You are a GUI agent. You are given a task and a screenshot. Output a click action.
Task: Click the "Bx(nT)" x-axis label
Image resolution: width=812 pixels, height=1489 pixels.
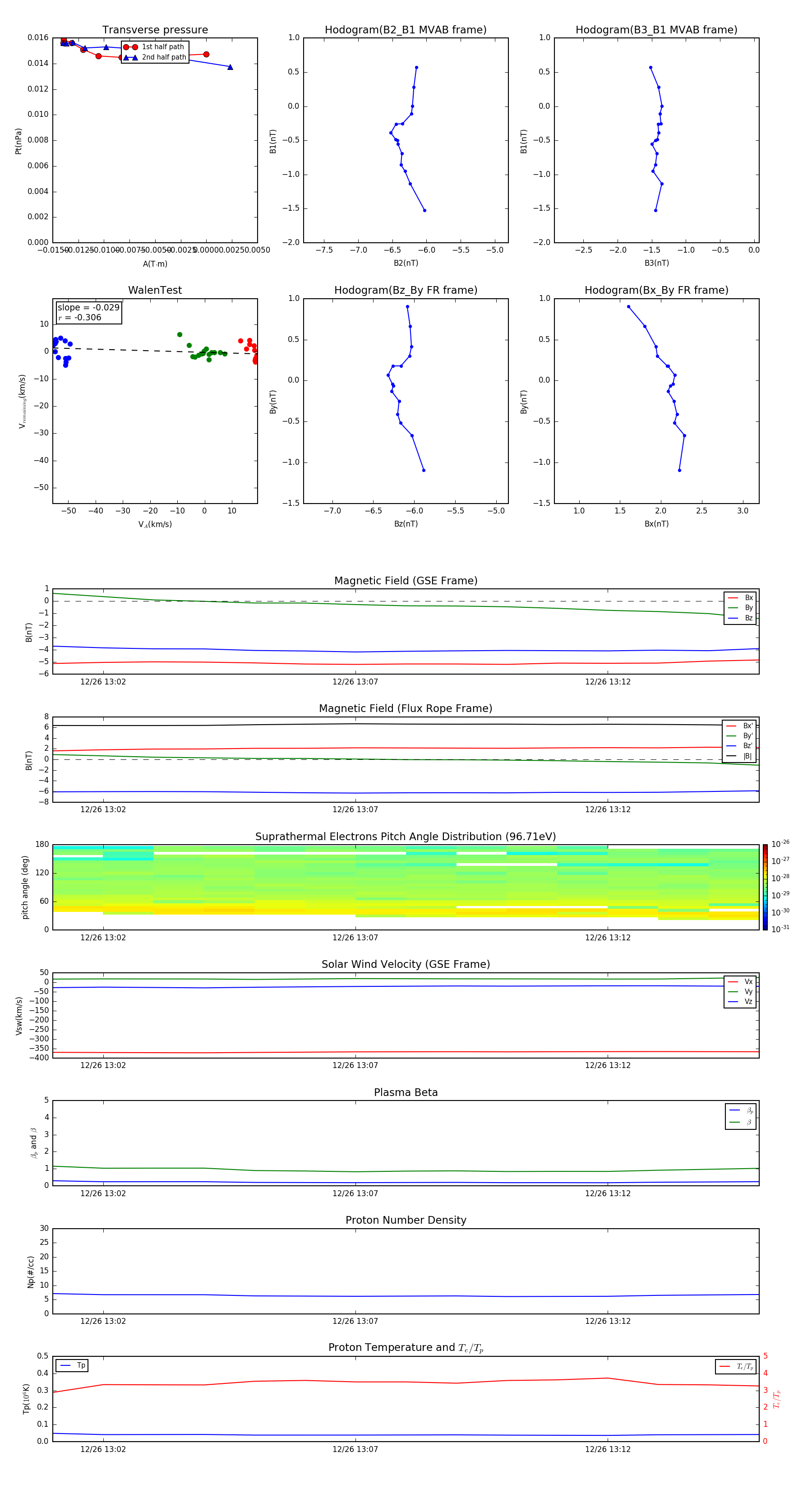click(x=656, y=524)
